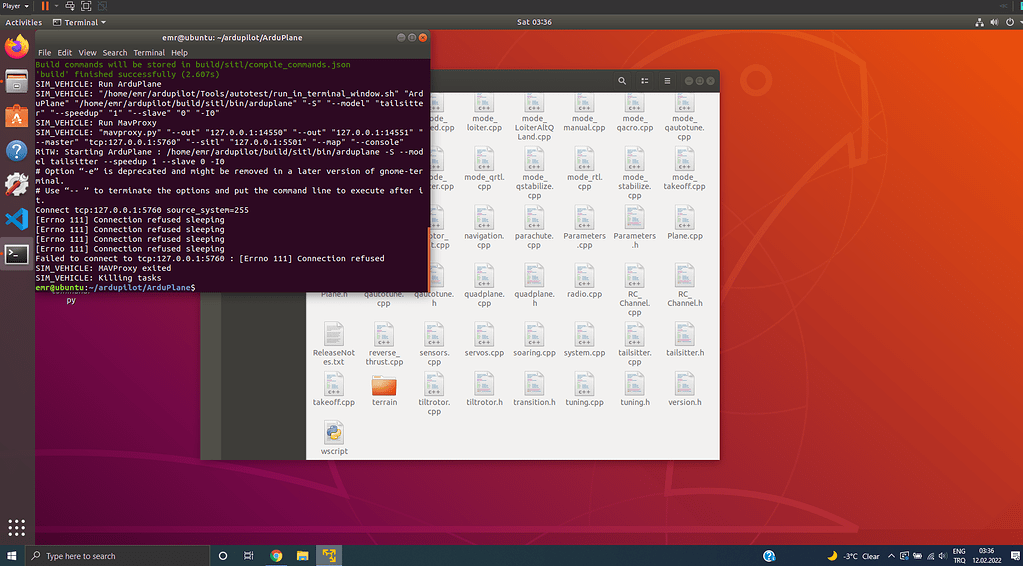Click the Activities button

(24, 22)
